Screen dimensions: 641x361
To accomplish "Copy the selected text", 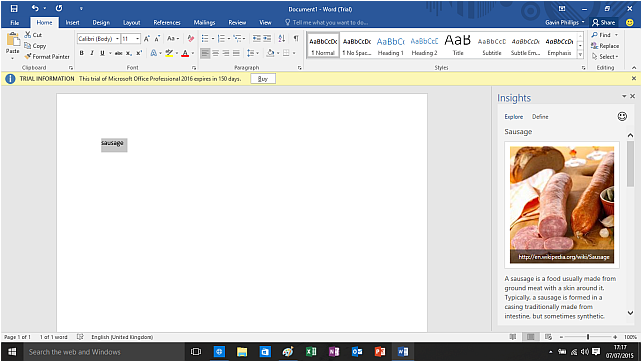I will 35,46.
